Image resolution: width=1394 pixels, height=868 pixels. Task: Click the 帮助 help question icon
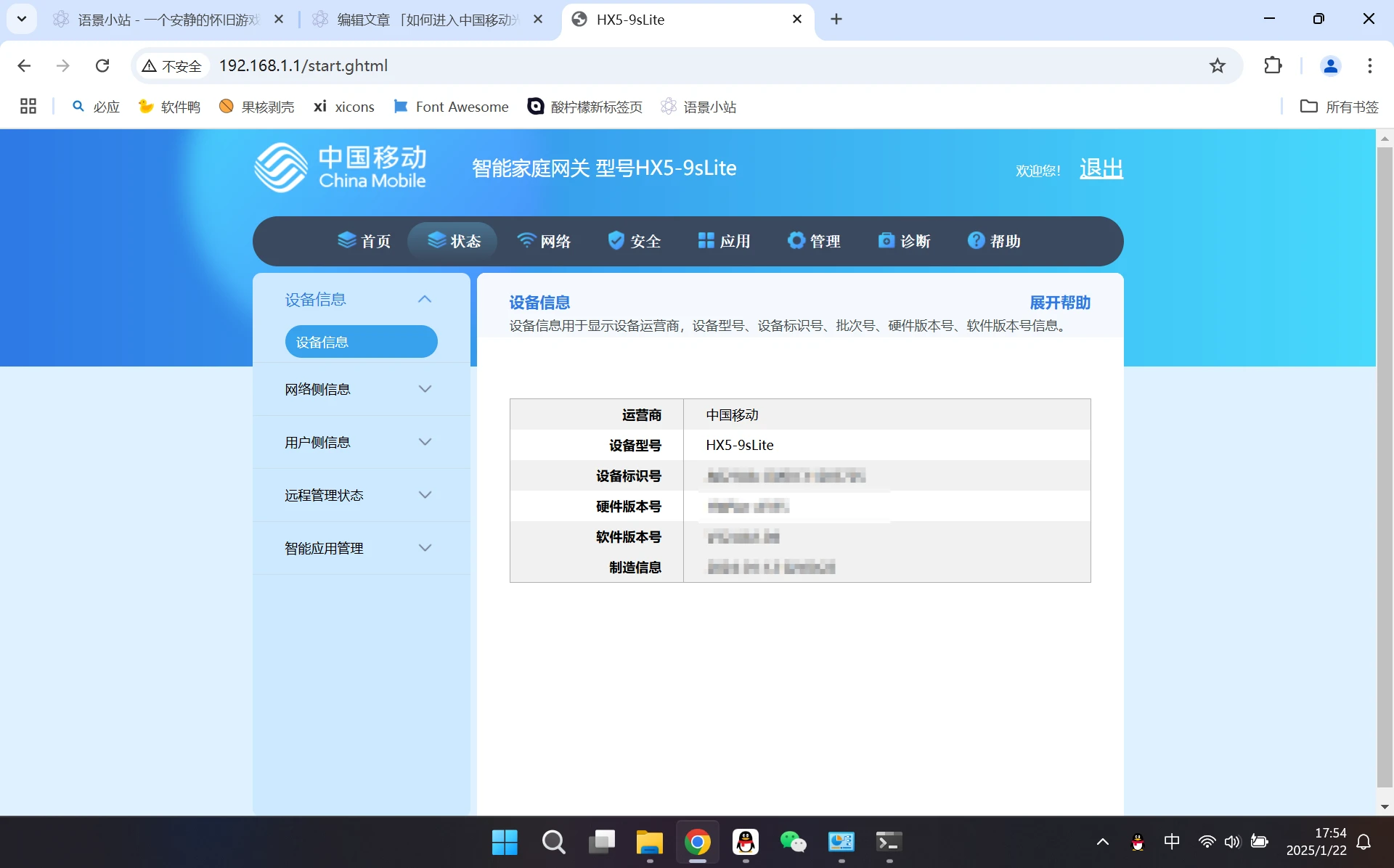pyautogui.click(x=976, y=240)
